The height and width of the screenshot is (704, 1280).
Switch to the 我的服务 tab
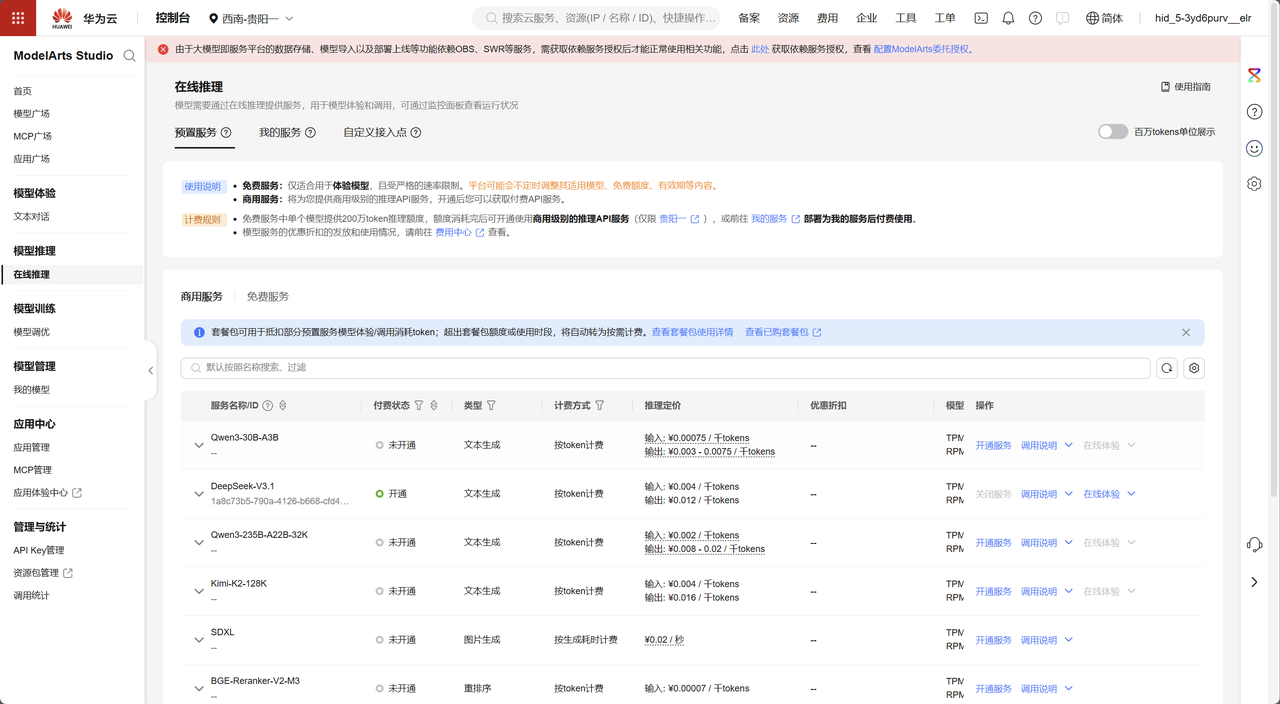[x=280, y=132]
